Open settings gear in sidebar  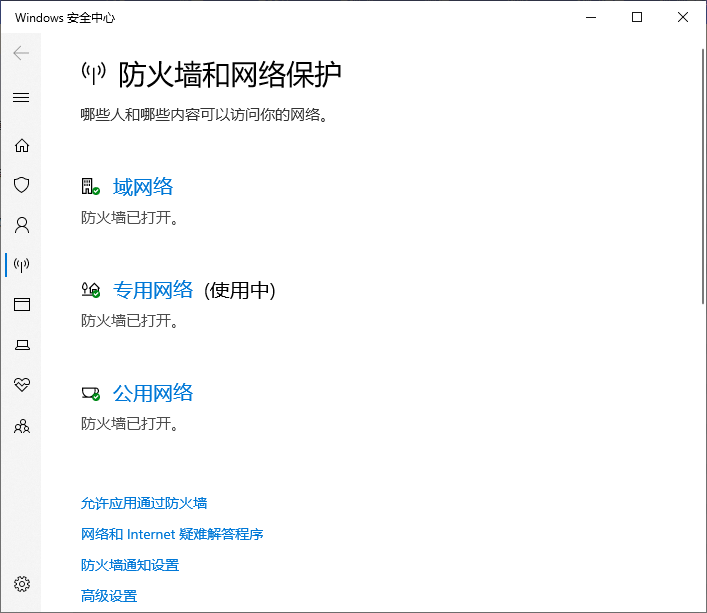pyautogui.click(x=22, y=584)
